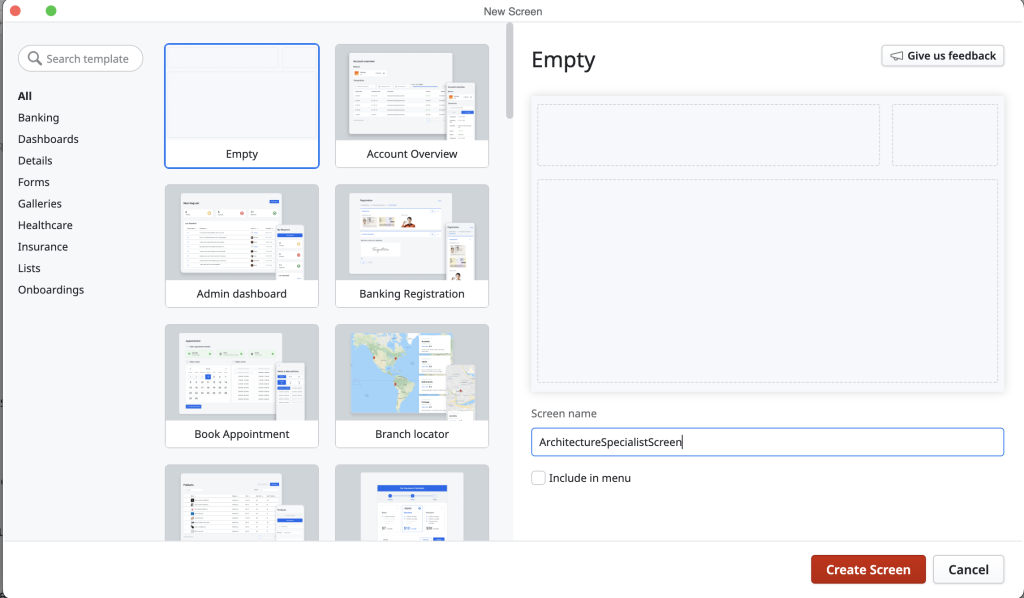The image size is (1024, 598).
Task: Filter templates by Banking category
Action: coord(38,118)
